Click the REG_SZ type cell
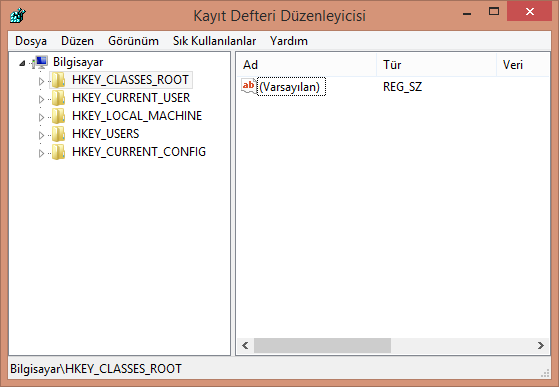The width and height of the screenshot is (559, 387). [402, 87]
